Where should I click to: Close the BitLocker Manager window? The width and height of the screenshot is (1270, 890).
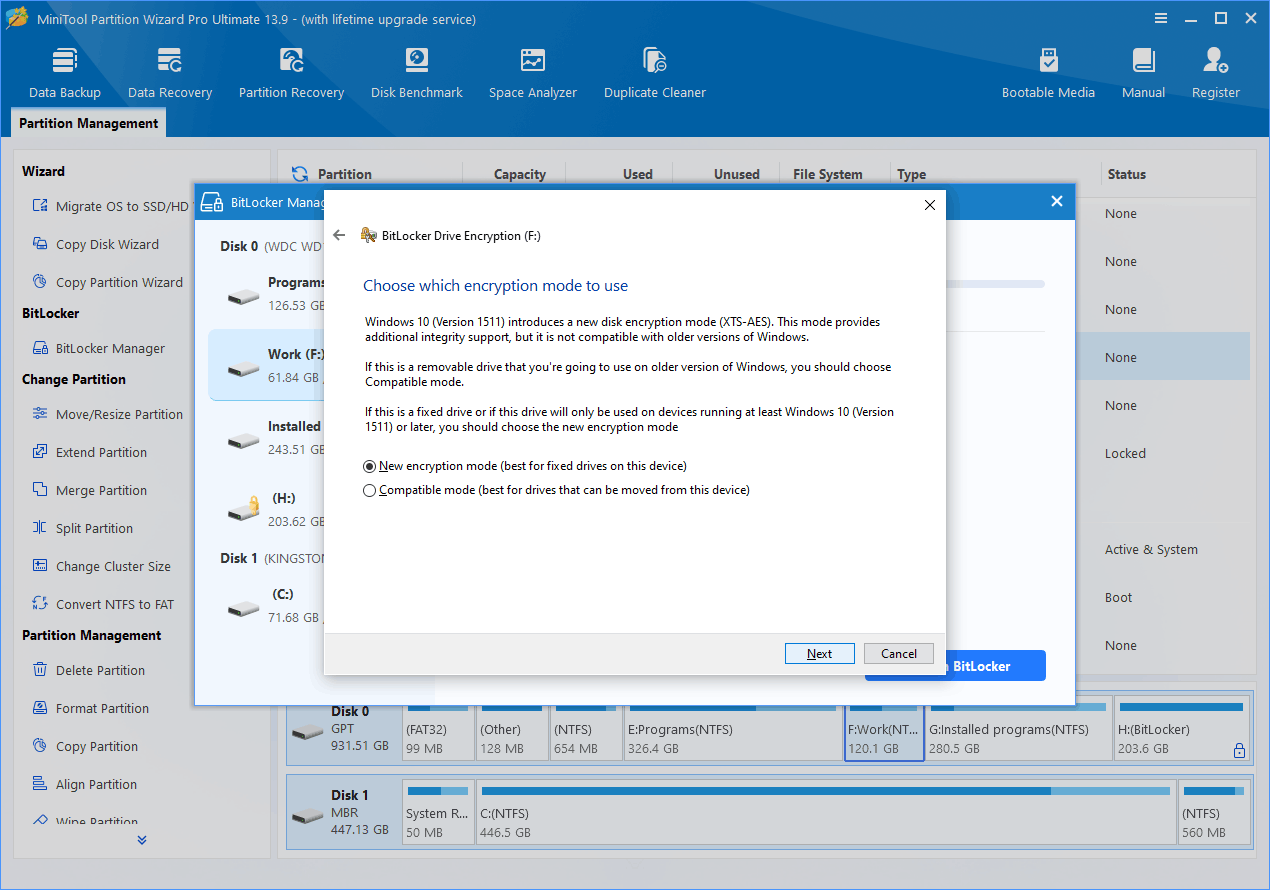tap(1056, 201)
